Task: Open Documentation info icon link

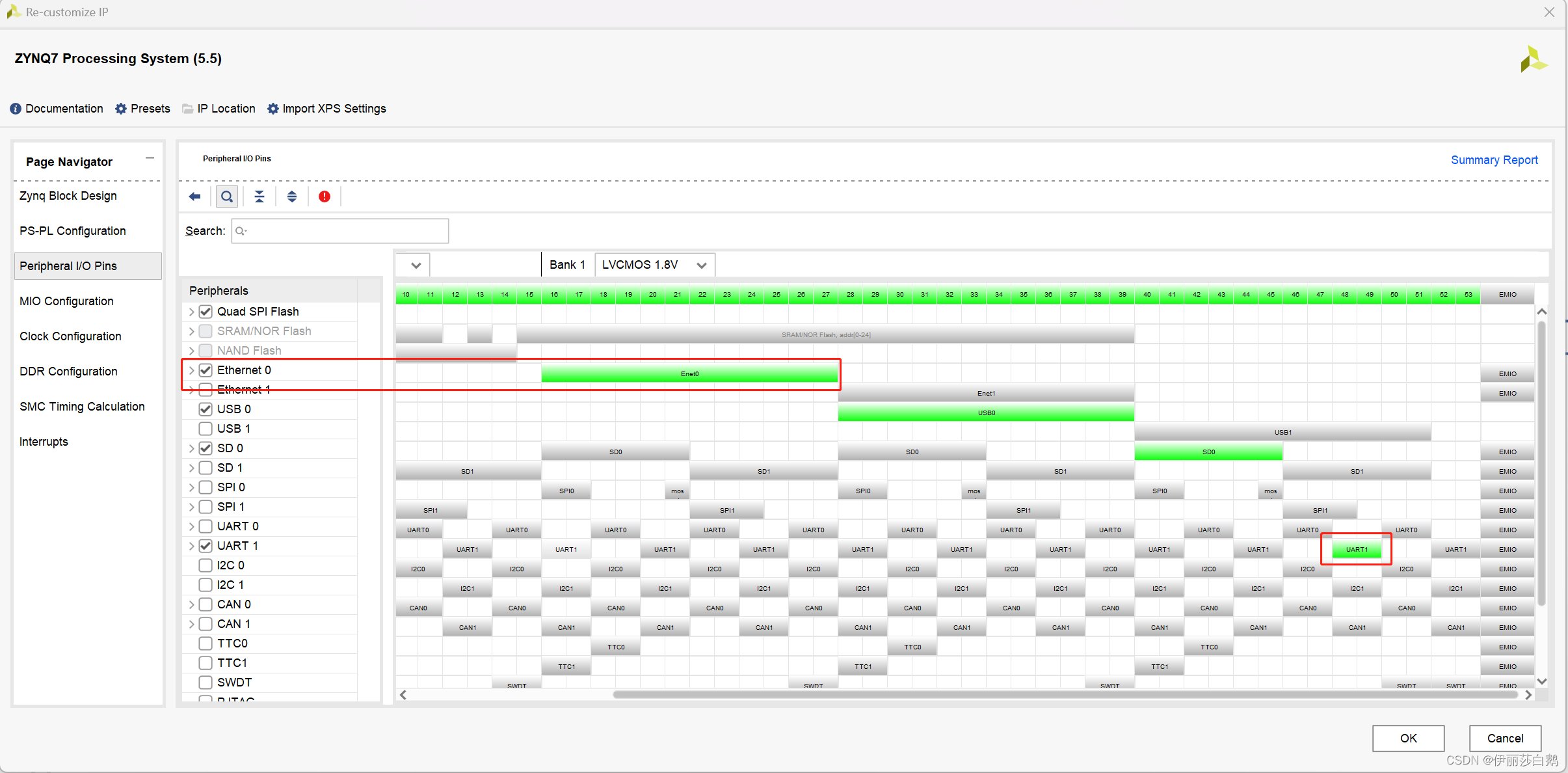Action: pyautogui.click(x=57, y=109)
